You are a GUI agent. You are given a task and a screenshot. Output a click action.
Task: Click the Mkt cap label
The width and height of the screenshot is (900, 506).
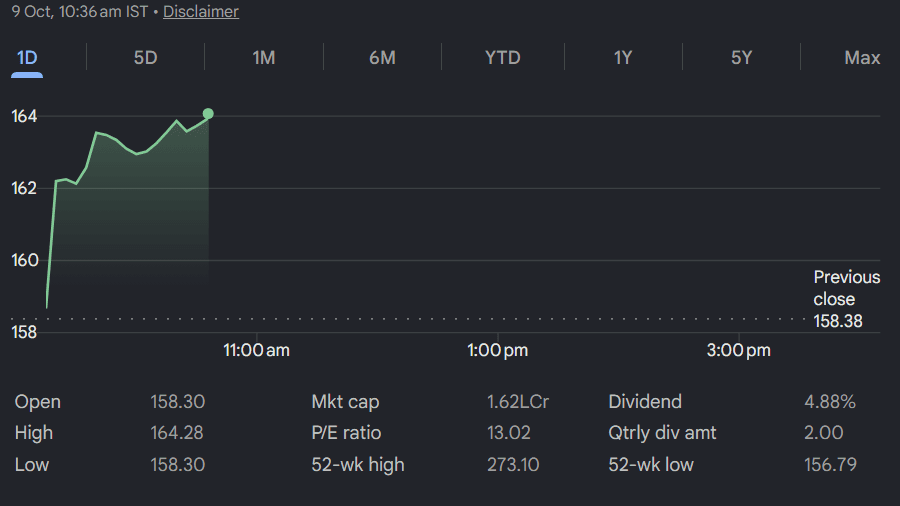[345, 402]
